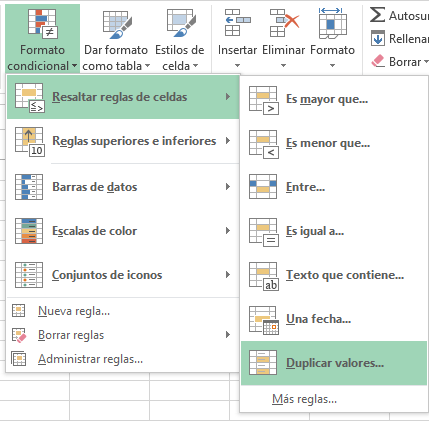Click Más reglas link
Screen dimensions: 429x421
[304, 399]
